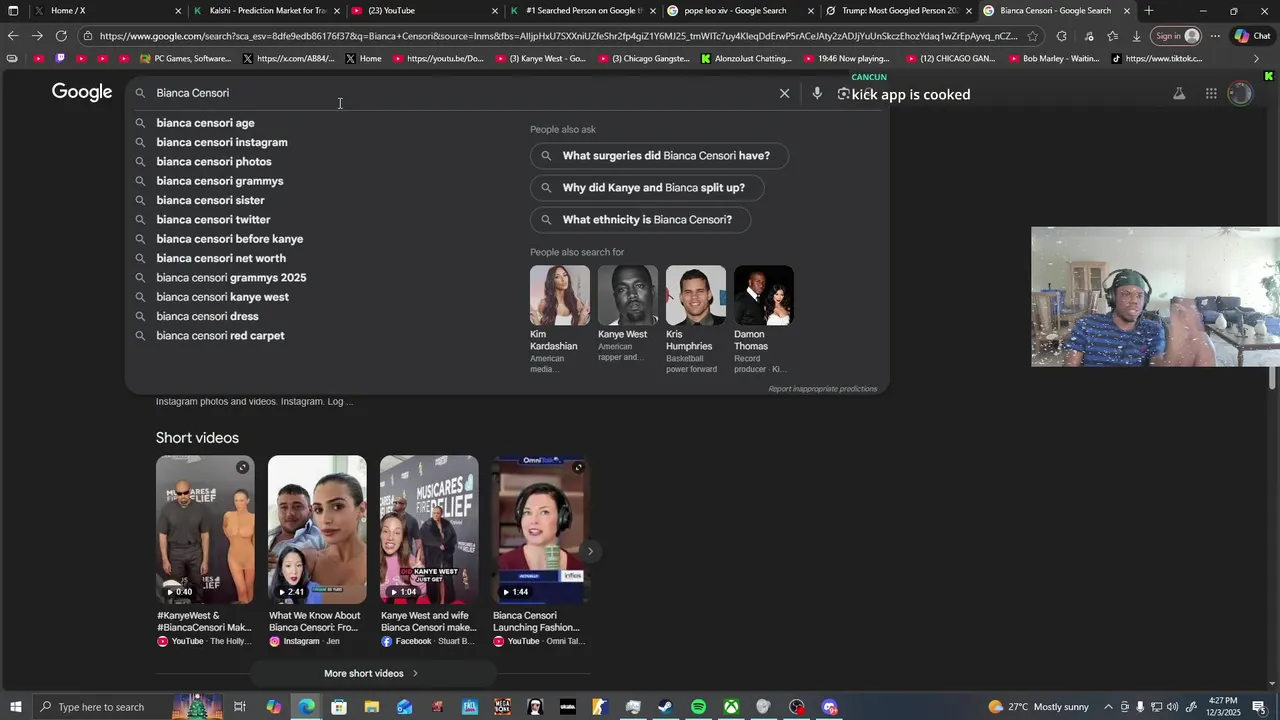
Task: Open Kanye West related search
Action: tap(627, 314)
